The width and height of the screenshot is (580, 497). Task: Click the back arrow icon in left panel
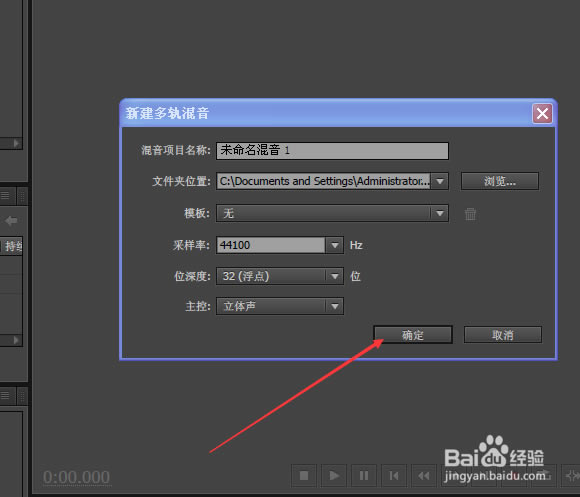coord(11,221)
